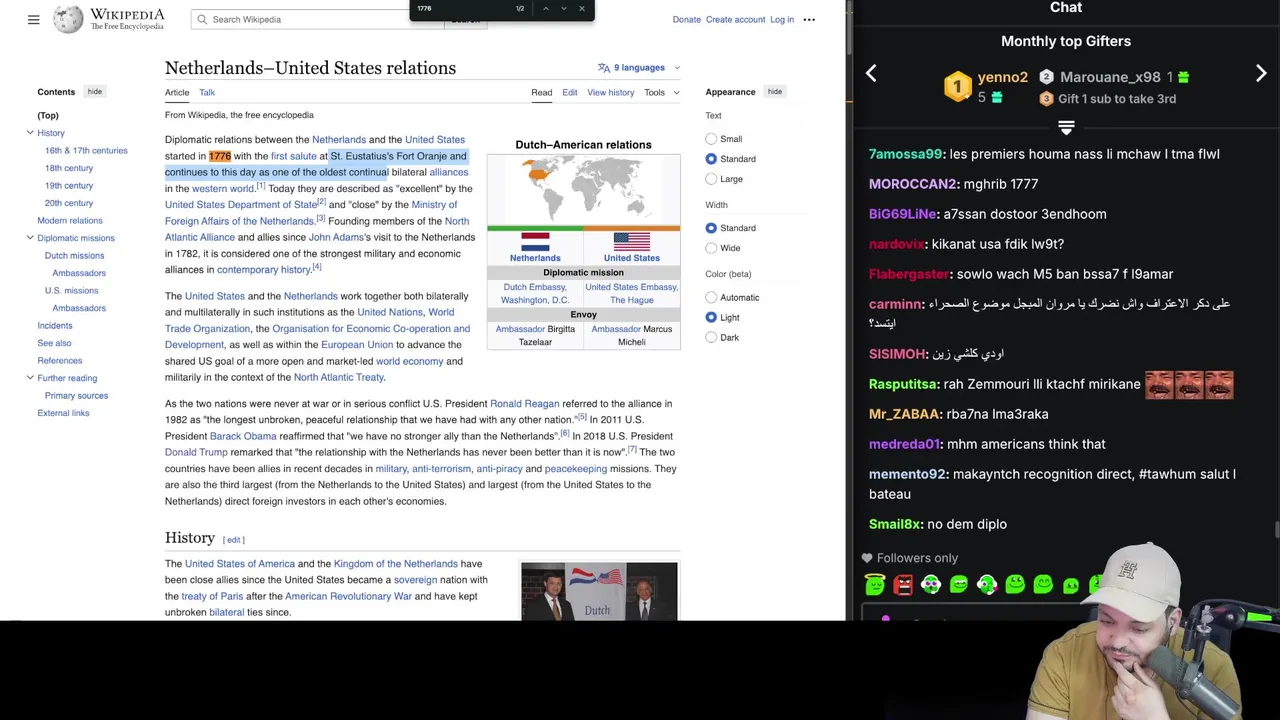1280x720 pixels.
Task: Select the smiling green emote, sixth in row
Action: 1015,585
